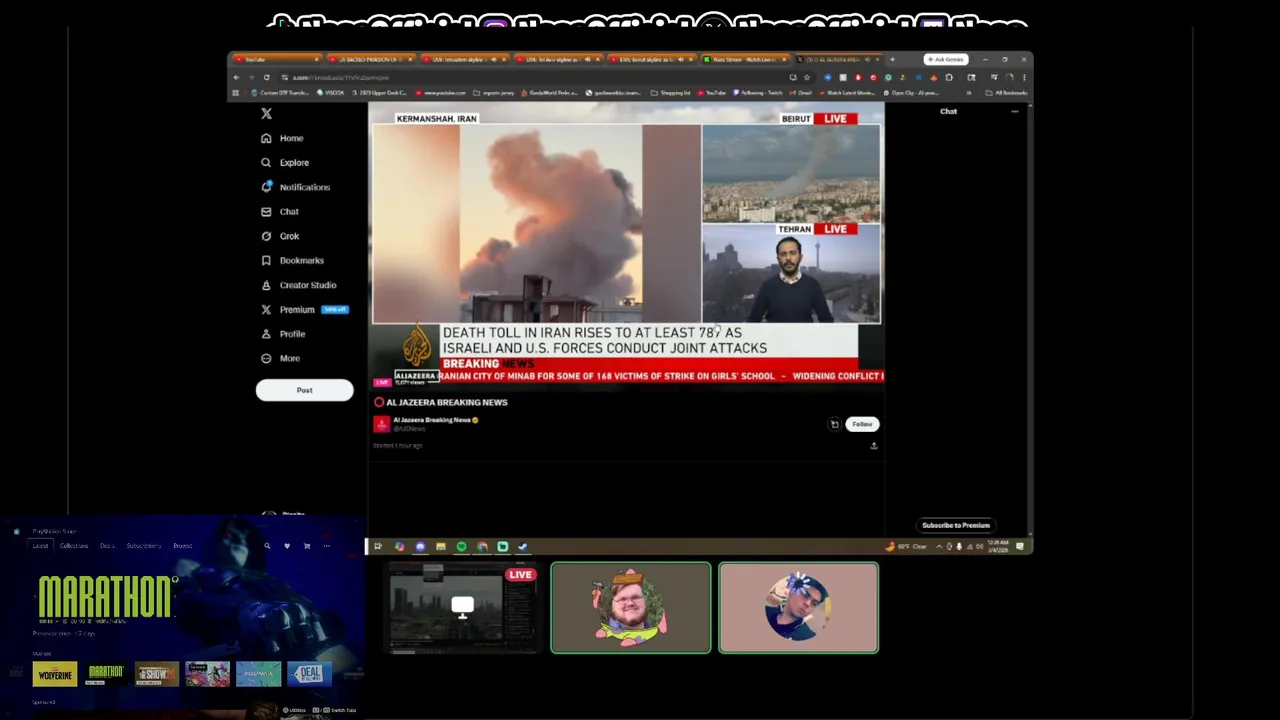Click the X logo in the sidebar

(266, 114)
